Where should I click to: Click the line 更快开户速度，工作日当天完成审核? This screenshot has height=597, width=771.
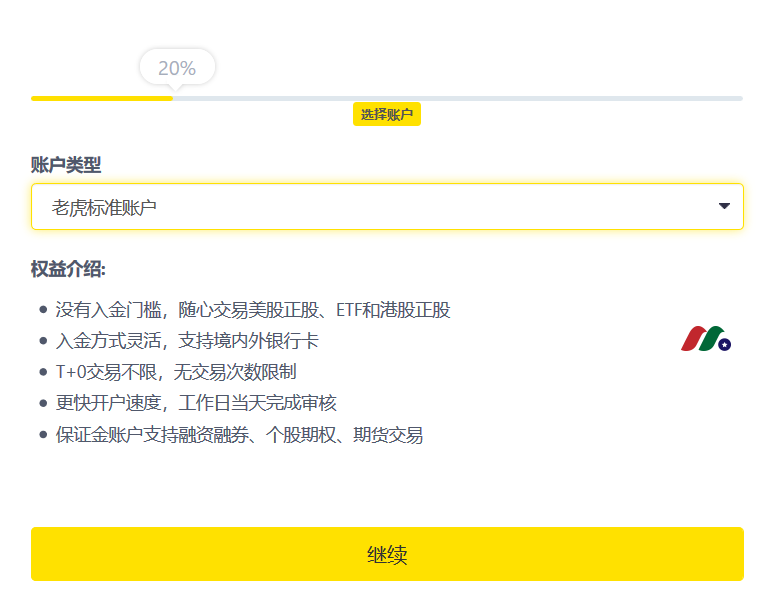pos(196,403)
